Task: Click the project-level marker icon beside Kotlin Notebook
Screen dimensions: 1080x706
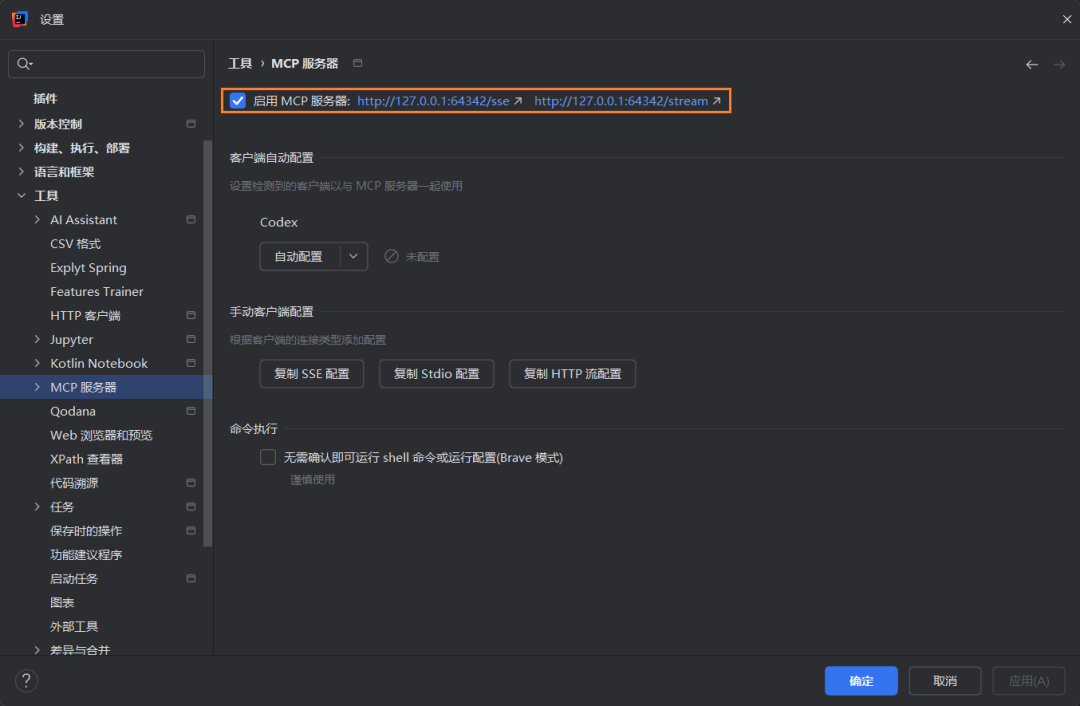Action: click(191, 363)
